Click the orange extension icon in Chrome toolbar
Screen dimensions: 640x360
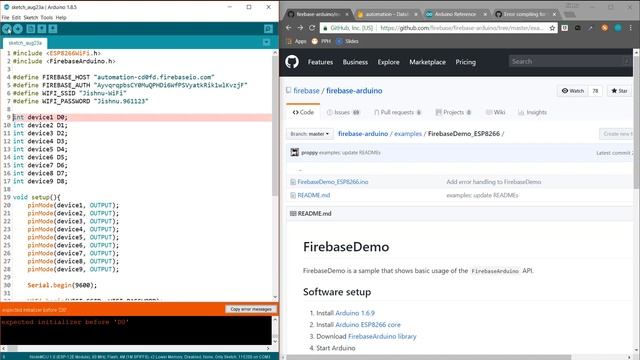point(604,28)
